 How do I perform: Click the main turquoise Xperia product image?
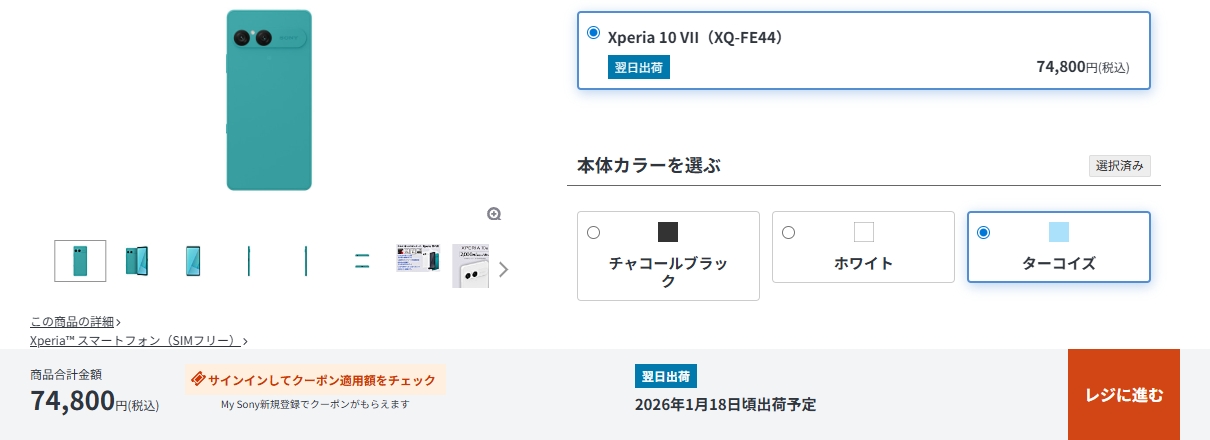click(x=269, y=100)
